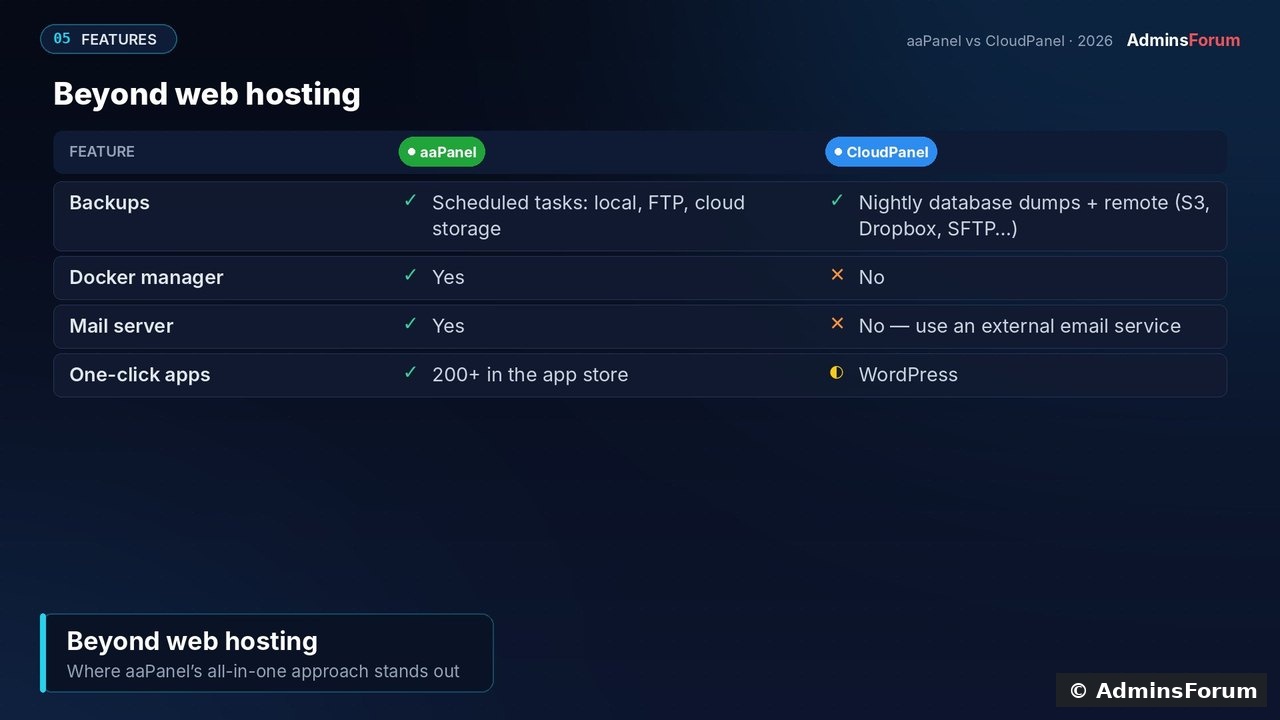Click the Backups row label

coord(109,202)
